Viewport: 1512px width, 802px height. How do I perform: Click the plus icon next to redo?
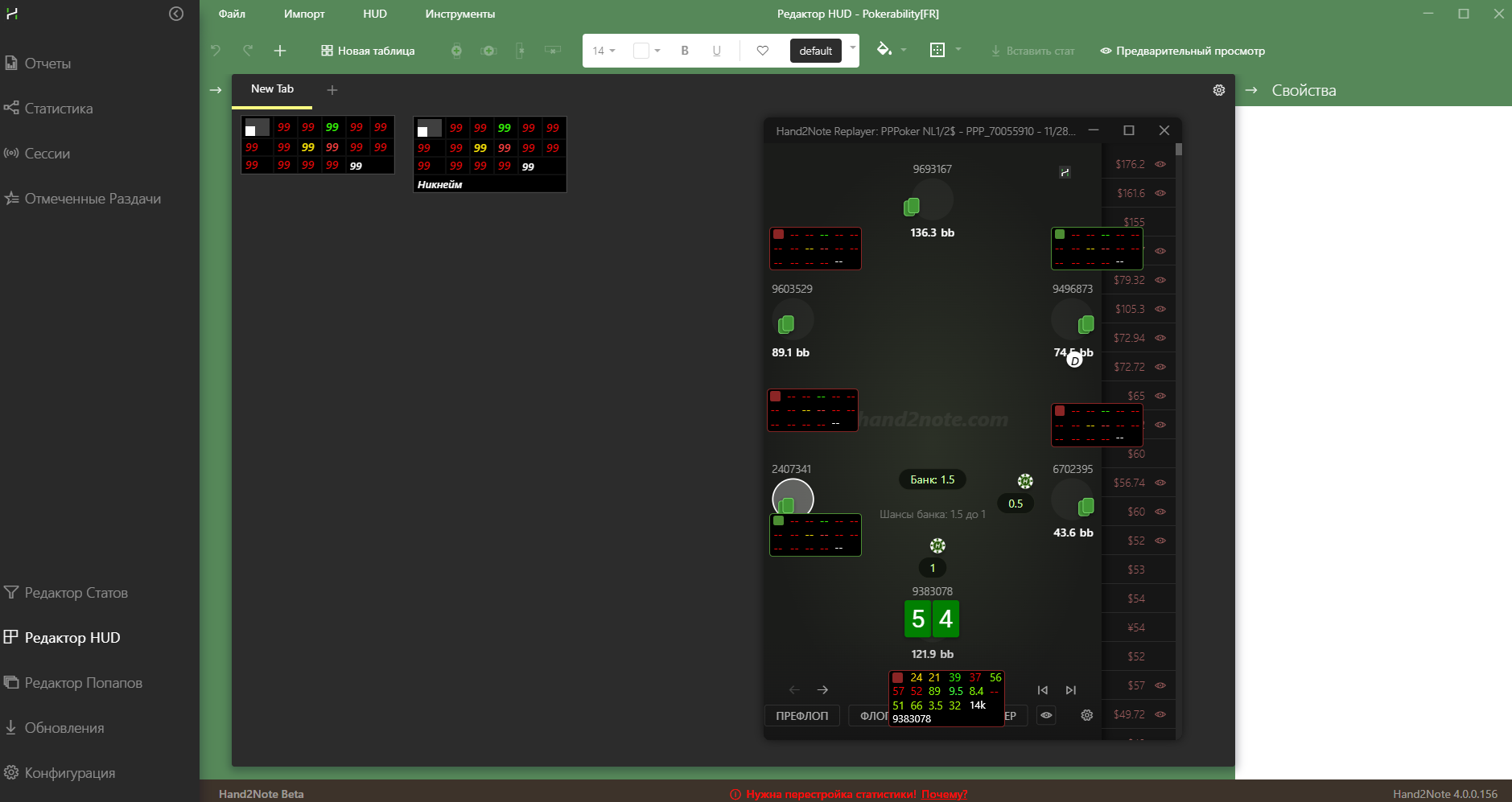click(280, 51)
